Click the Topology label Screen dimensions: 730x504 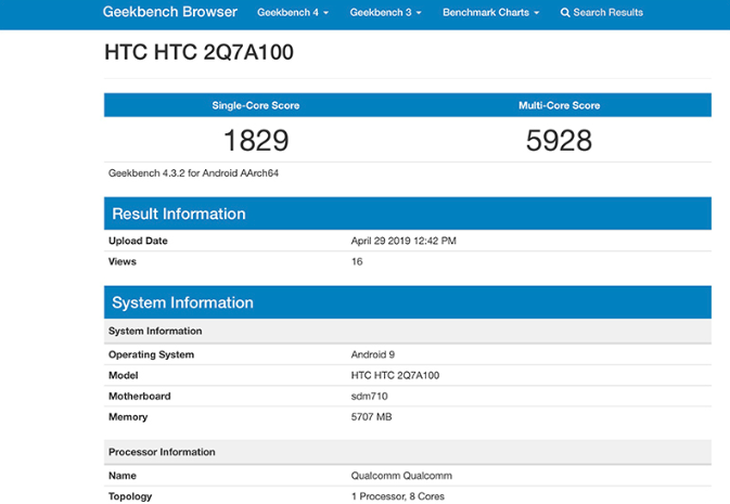tap(130, 497)
